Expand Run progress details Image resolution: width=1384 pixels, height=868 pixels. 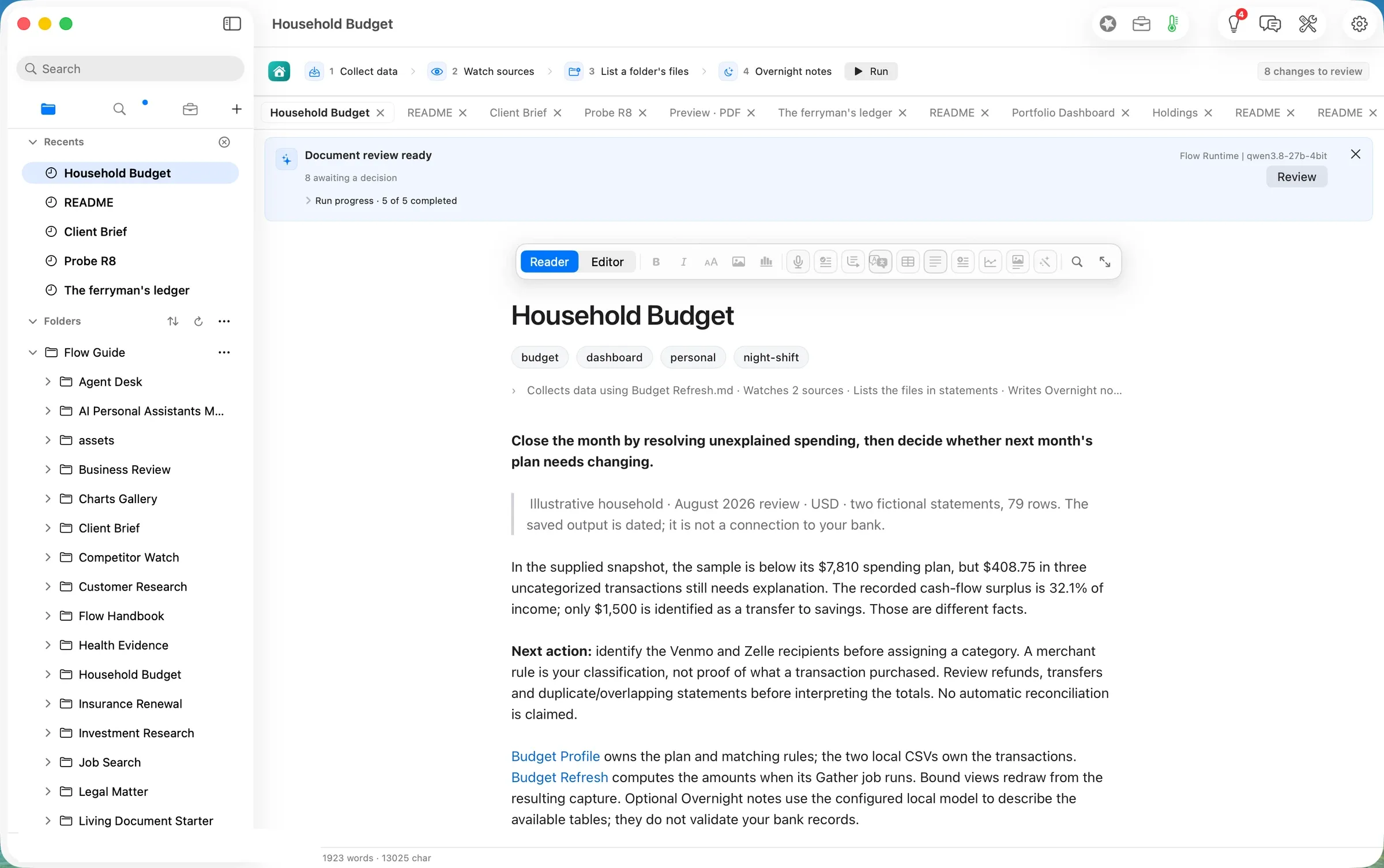pos(308,201)
